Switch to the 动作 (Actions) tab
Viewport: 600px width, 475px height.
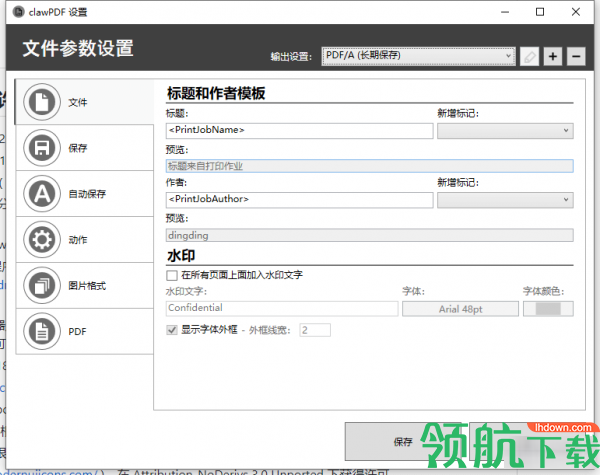point(84,240)
